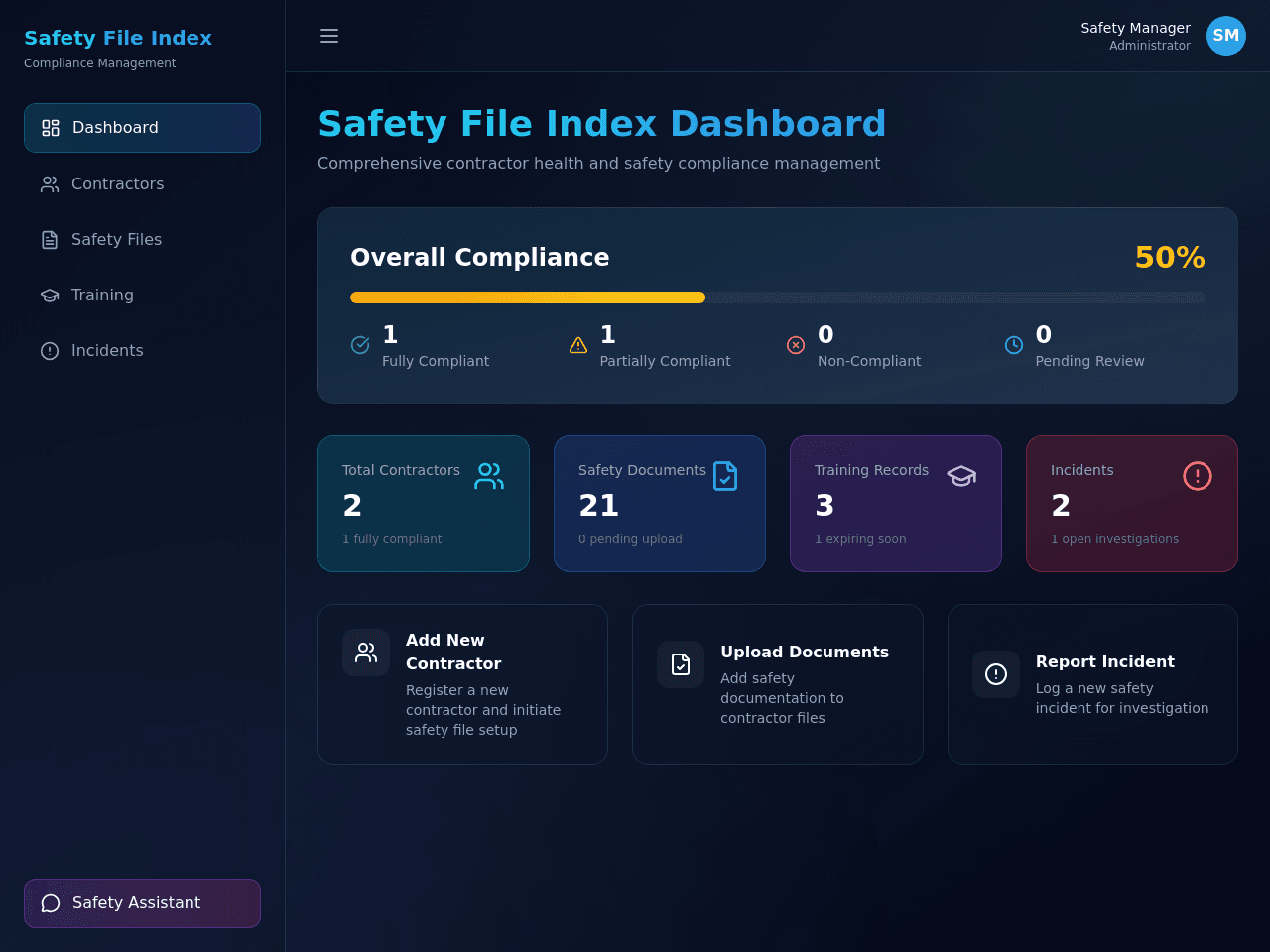Open the Training page
Screen dimensions: 1270x952
click(142, 296)
